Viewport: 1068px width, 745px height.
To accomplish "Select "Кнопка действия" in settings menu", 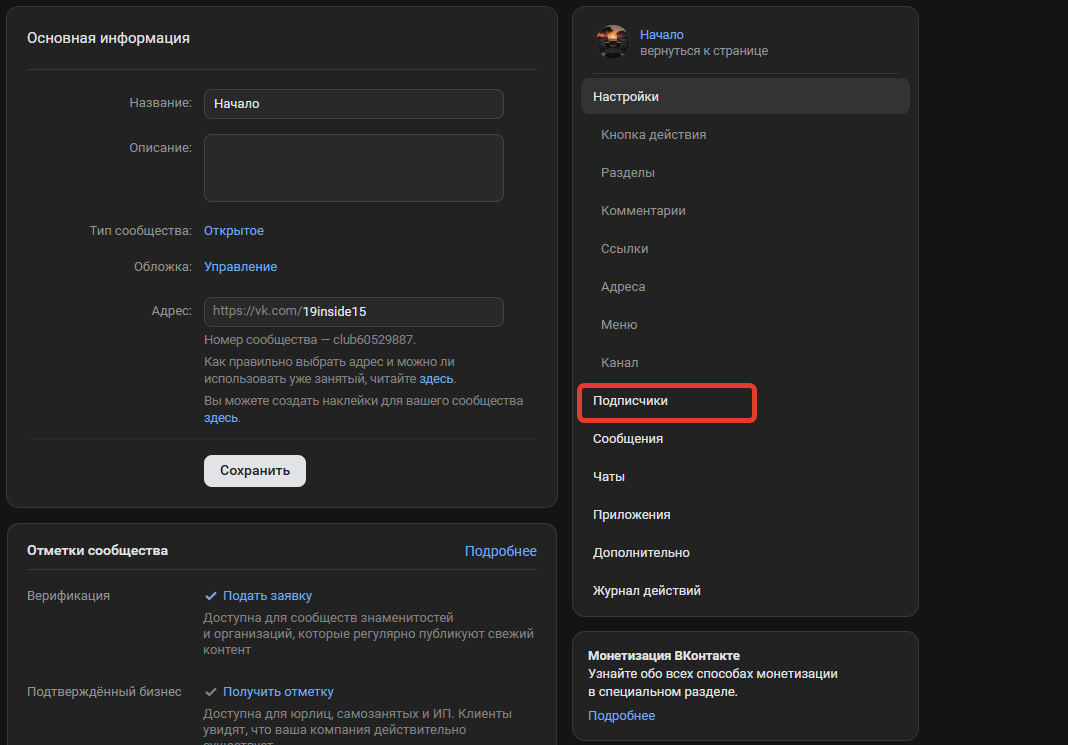I will pos(653,135).
